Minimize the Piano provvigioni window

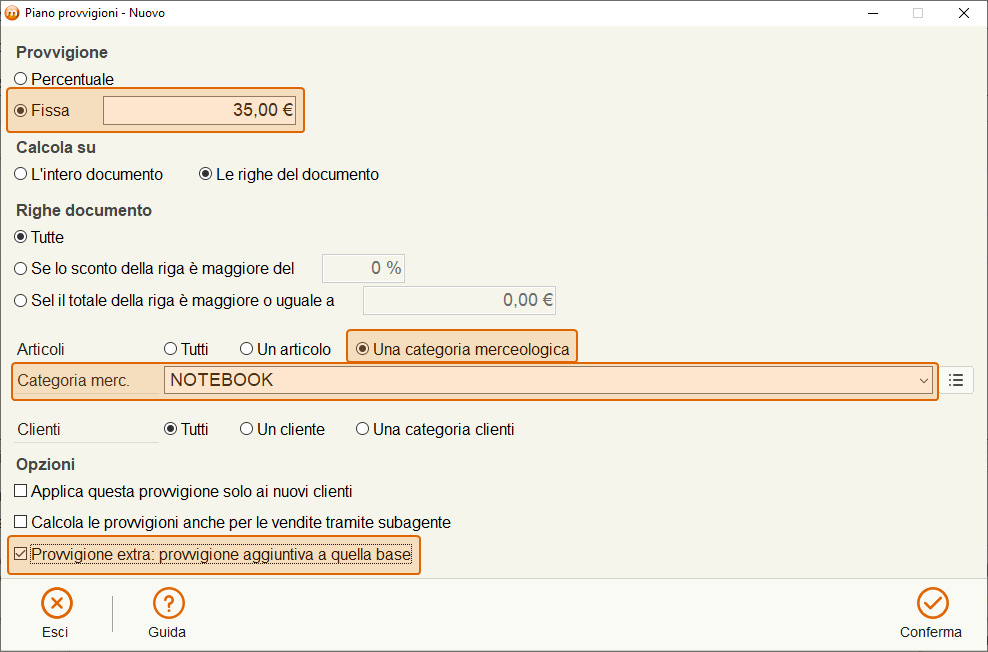click(873, 13)
